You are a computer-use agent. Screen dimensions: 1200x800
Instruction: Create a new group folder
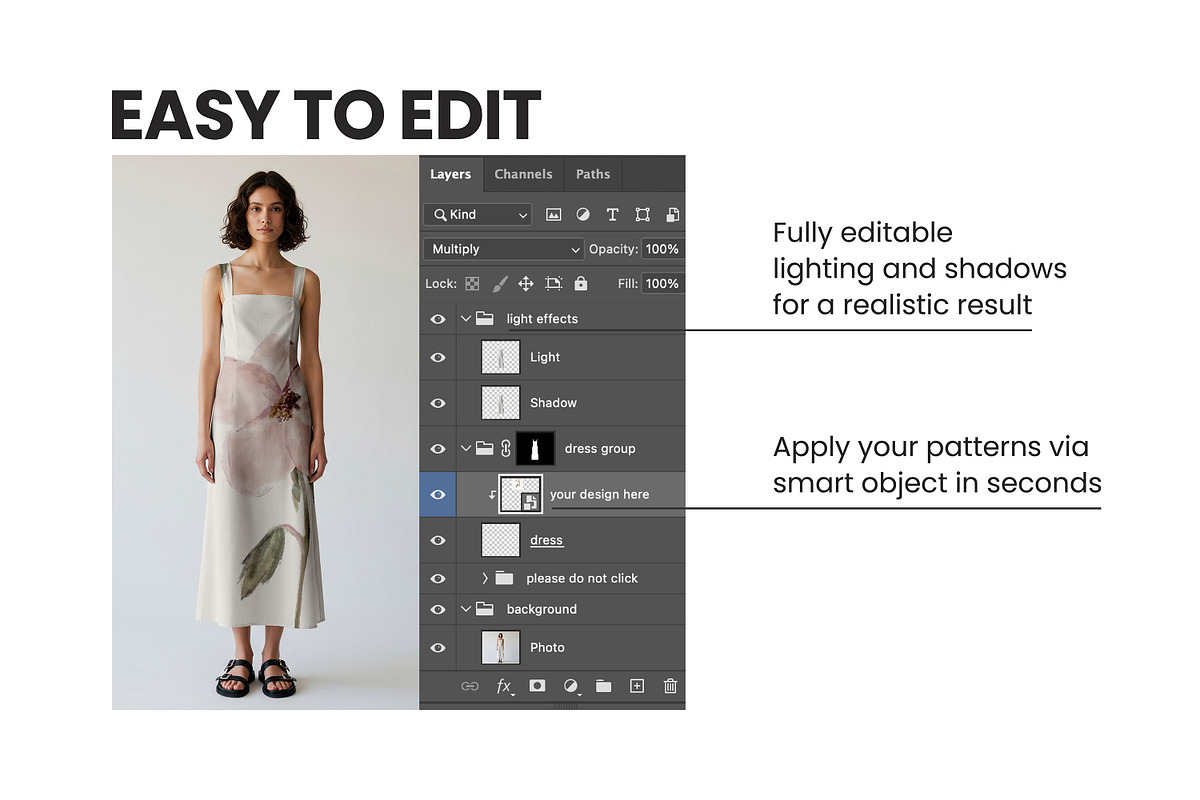[x=604, y=686]
